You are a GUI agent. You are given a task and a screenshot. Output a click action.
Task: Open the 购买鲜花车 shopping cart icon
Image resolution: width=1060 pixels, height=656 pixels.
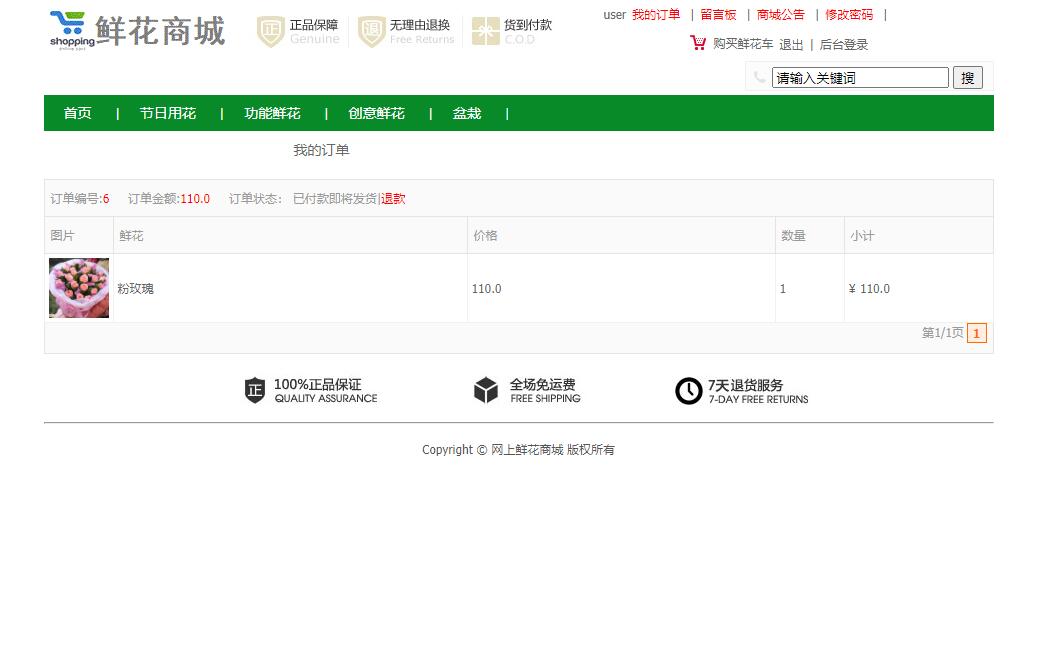(x=697, y=43)
